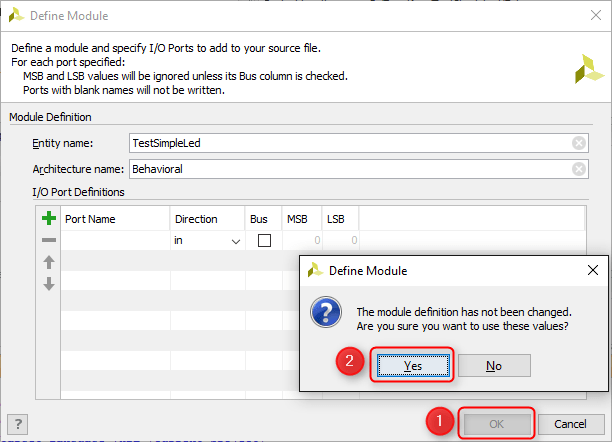Click the Port Name cell in first row
This screenshot has height=442, width=612.
pyautogui.click(x=115, y=241)
